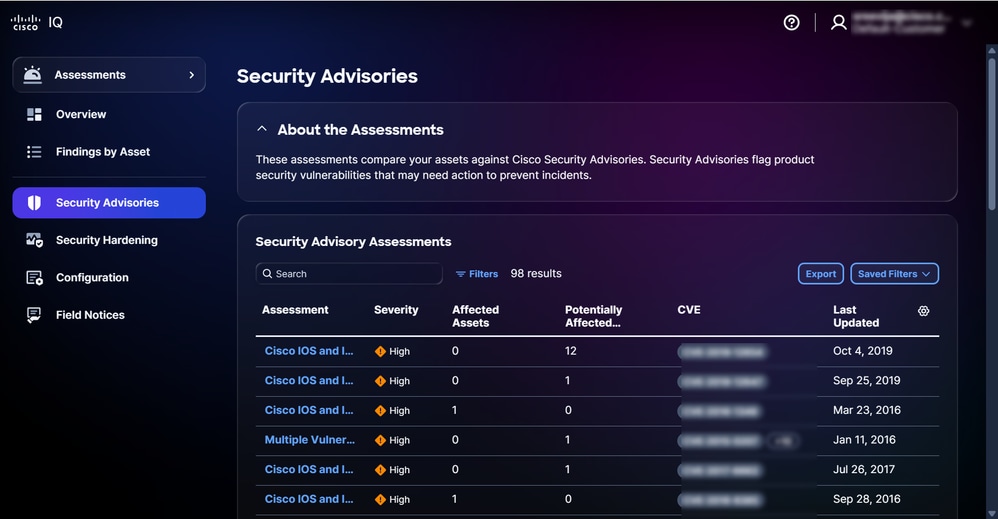Click the search magnifier icon

pos(267,273)
